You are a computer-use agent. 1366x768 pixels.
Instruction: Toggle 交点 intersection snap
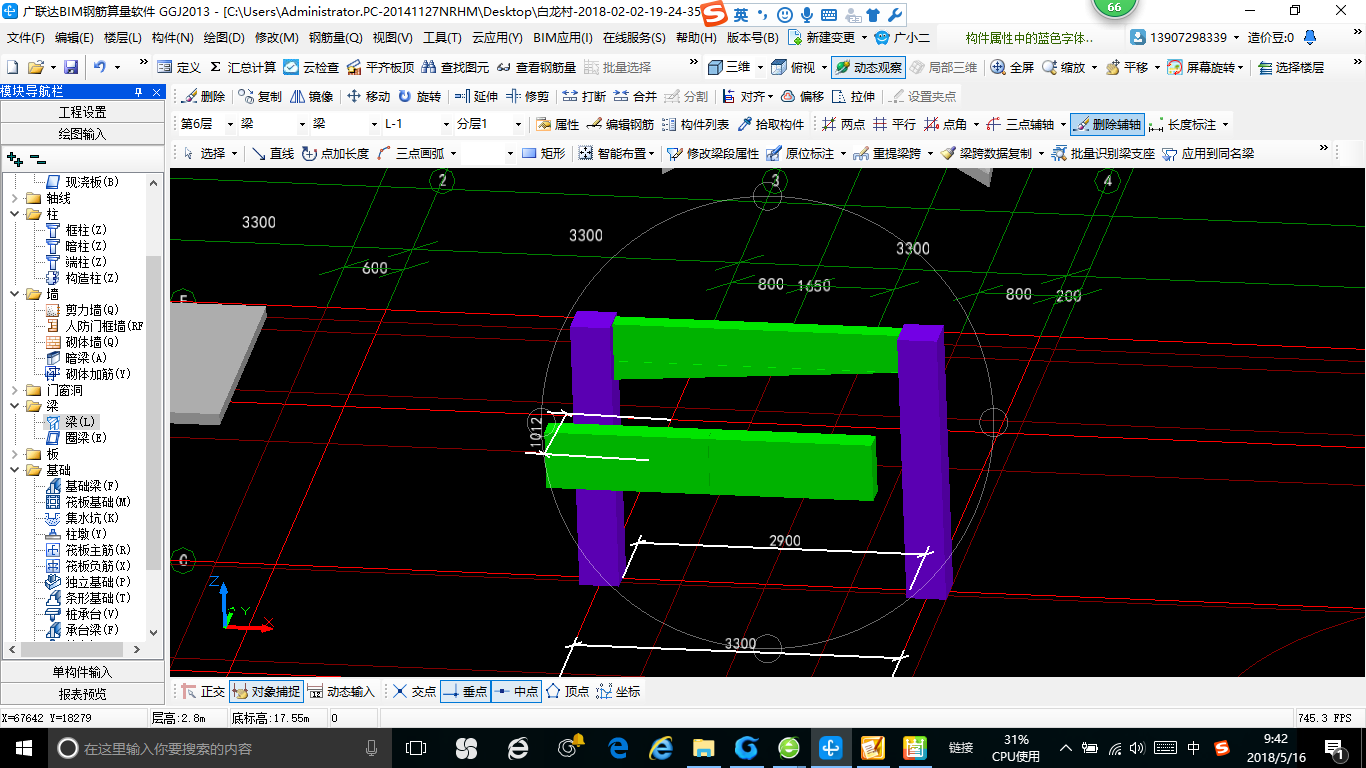(415, 691)
